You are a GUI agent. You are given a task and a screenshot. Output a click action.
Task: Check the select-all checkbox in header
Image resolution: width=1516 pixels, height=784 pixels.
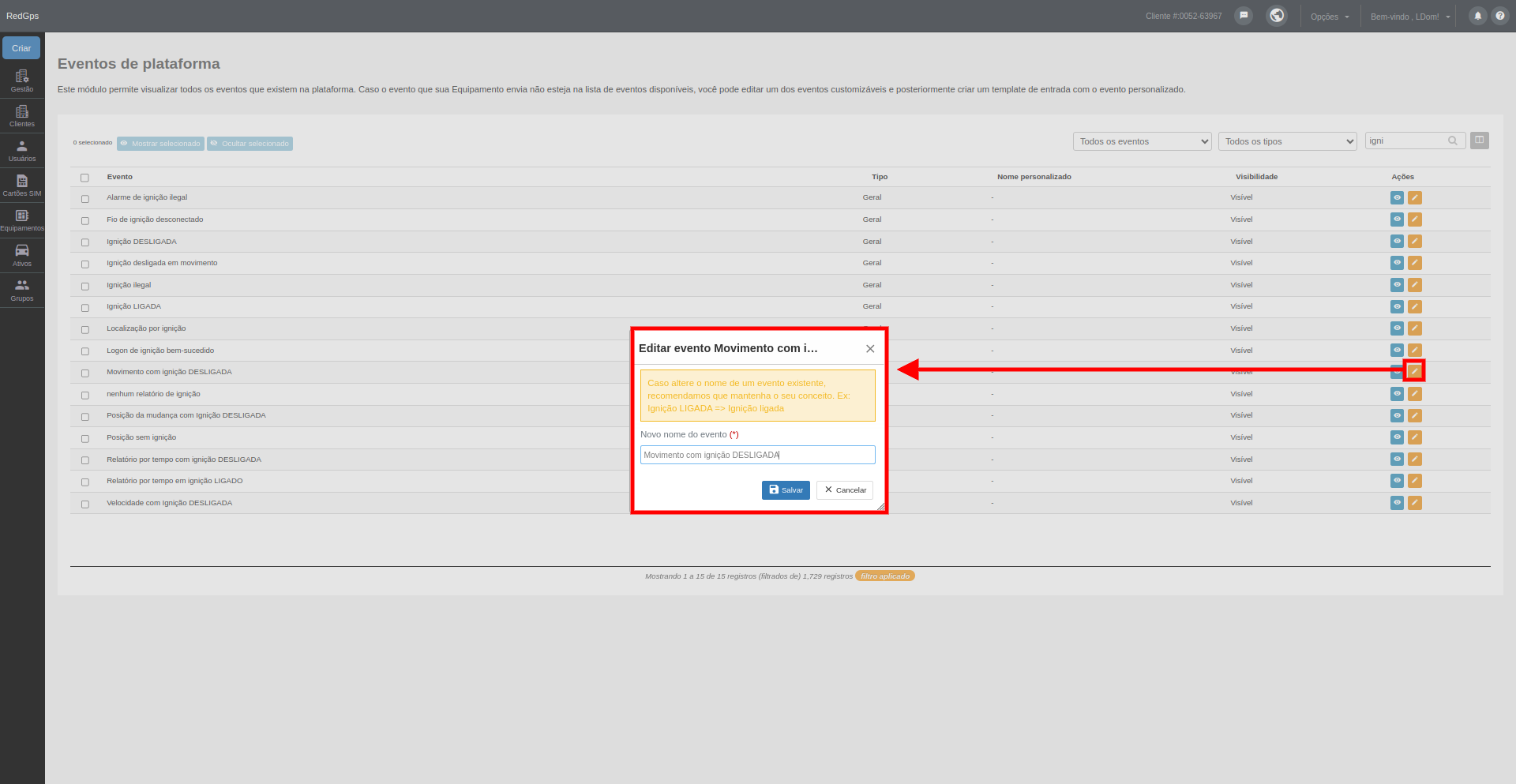tap(84, 178)
